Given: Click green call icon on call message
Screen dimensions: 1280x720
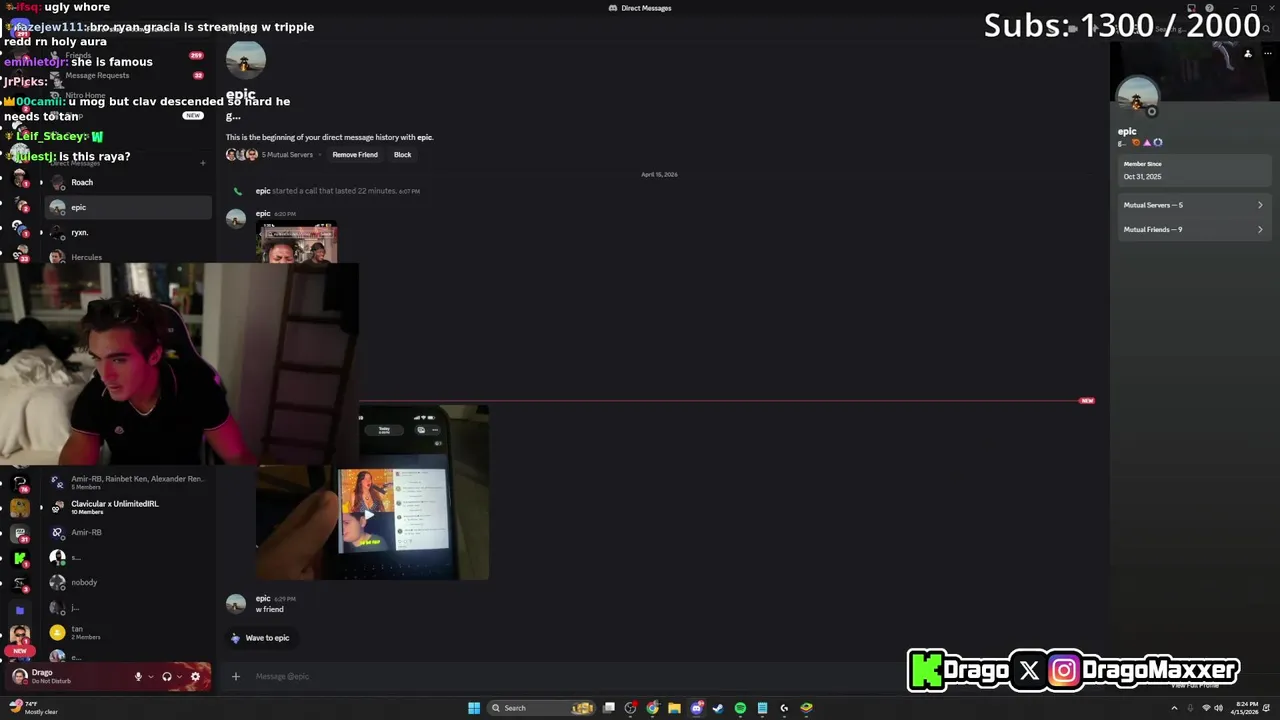Looking at the screenshot, I should [x=237, y=191].
